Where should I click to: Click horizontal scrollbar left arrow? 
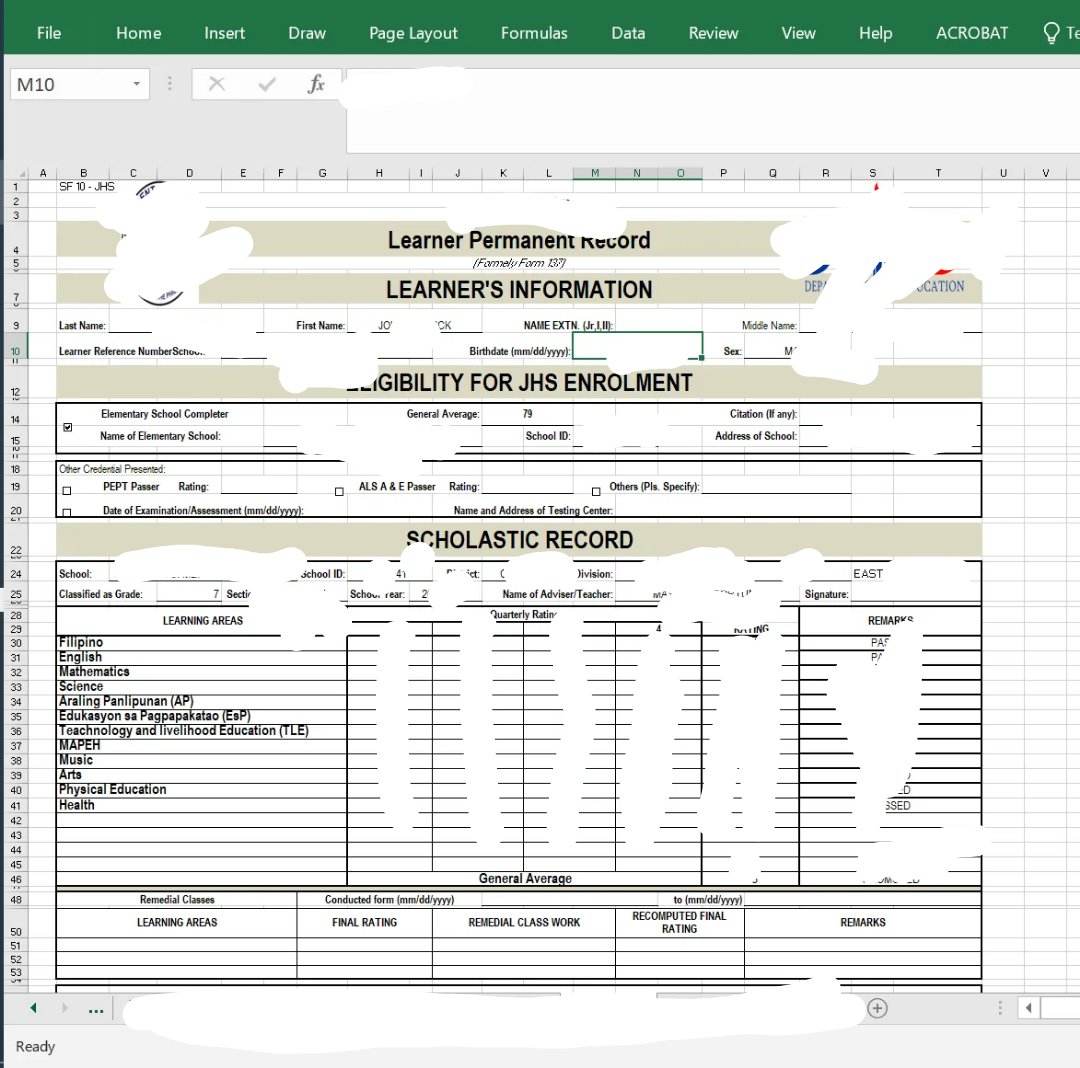[x=1028, y=1008]
